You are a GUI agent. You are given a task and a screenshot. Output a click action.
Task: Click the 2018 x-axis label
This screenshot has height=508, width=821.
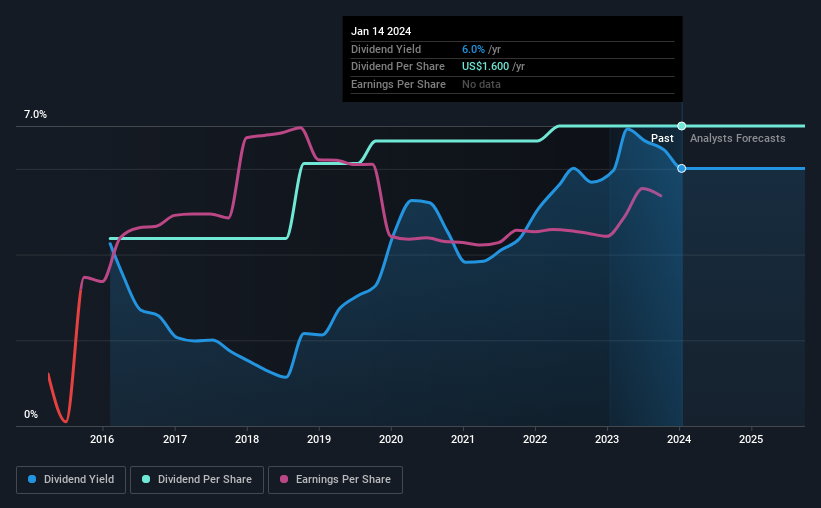tap(247, 439)
